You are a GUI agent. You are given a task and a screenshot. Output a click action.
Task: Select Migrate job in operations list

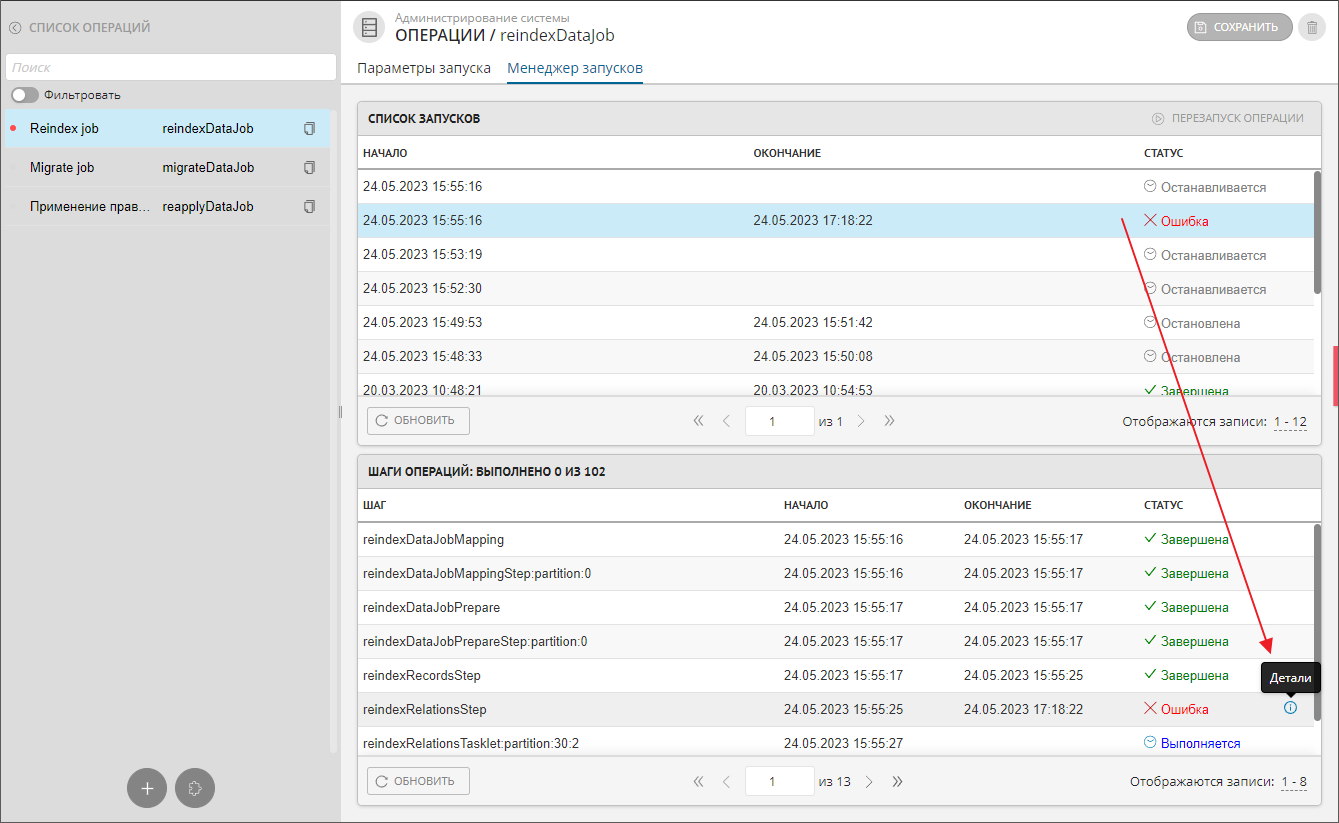click(x=62, y=167)
